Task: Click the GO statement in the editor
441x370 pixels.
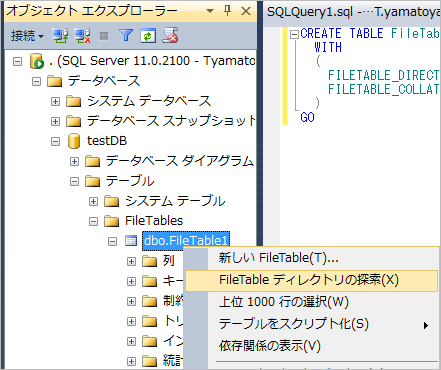Action: click(x=307, y=117)
